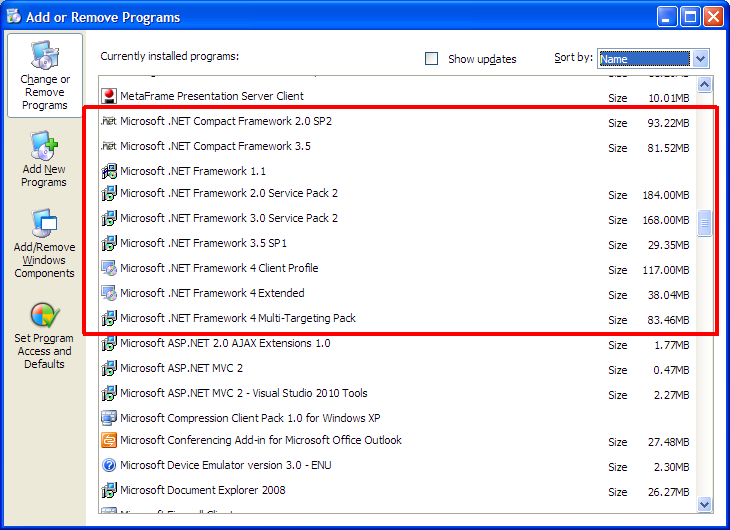The width and height of the screenshot is (730, 530).
Task: Click the Microsoft Device Emulator icon
Action: pyautogui.click(x=109, y=465)
